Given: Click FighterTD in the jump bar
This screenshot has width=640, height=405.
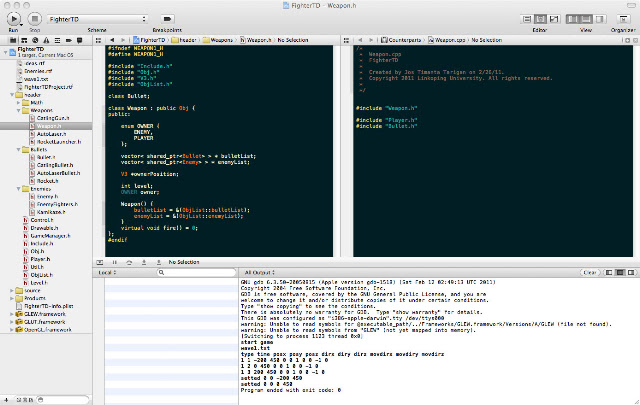Looking at the screenshot, I should coord(149,40).
